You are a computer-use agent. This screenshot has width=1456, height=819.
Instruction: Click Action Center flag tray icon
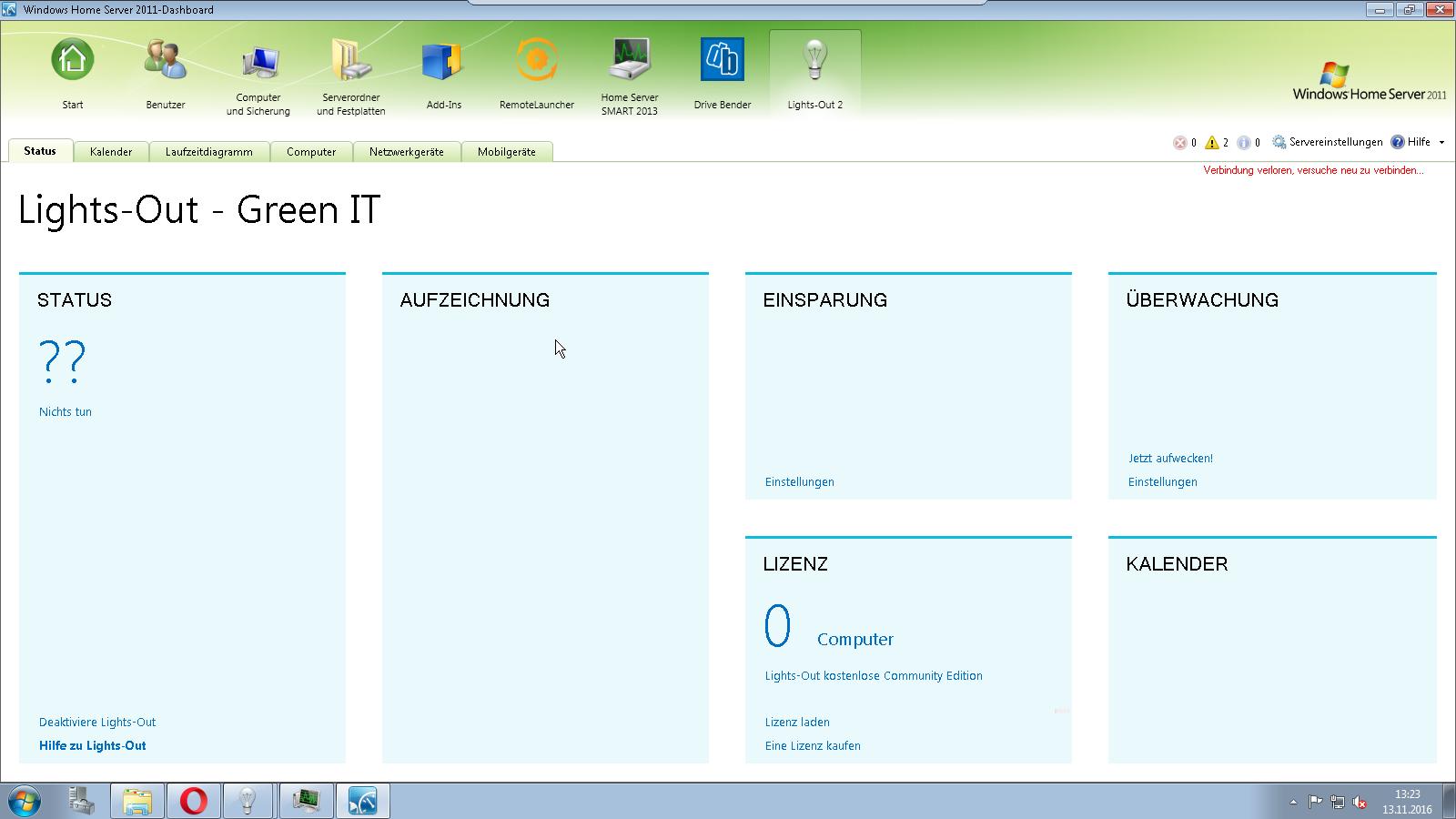[1316, 803]
